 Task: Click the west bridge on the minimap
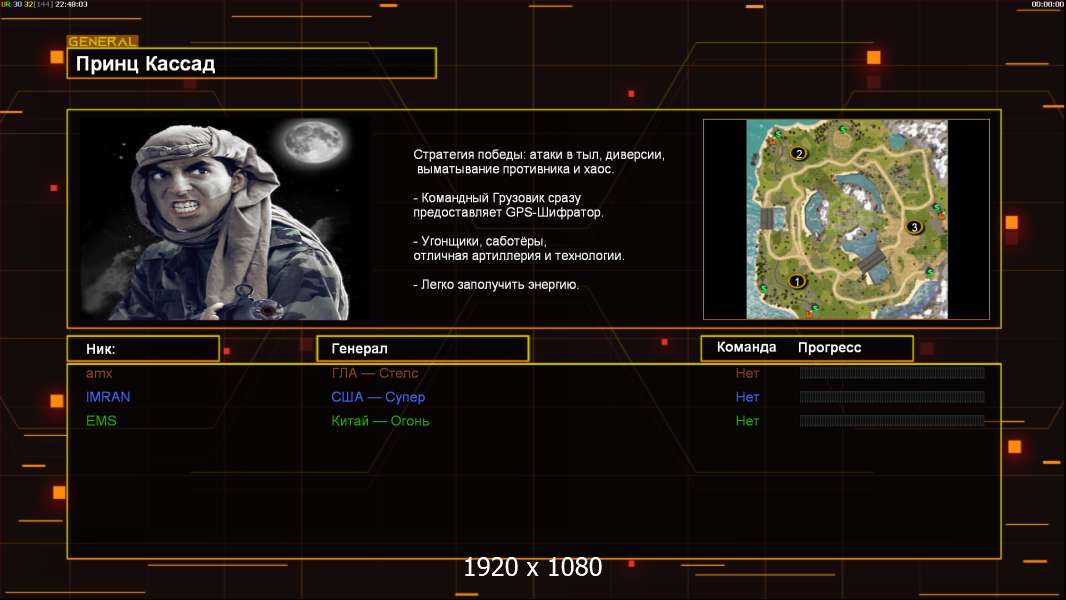[766, 217]
